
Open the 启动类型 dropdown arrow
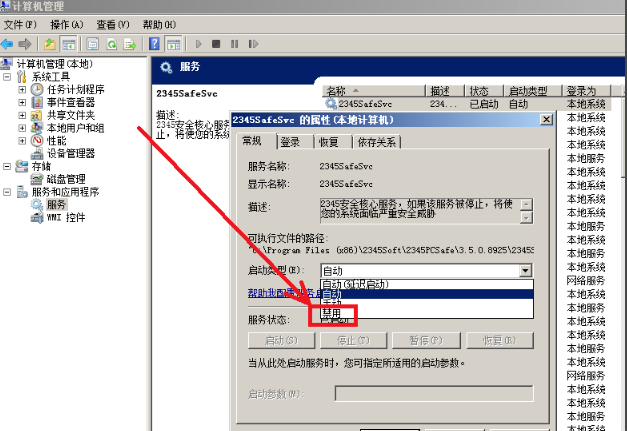point(525,270)
